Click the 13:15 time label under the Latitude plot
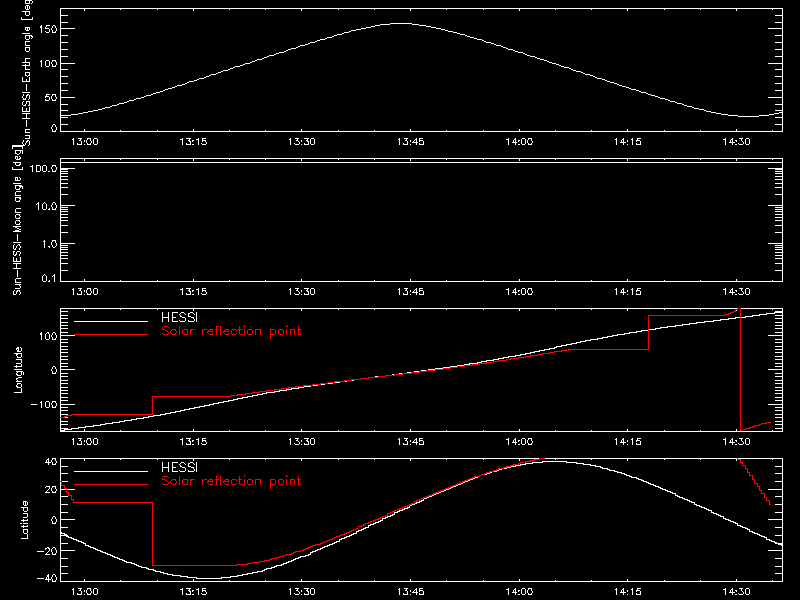This screenshot has width=800, height=600. (193, 592)
